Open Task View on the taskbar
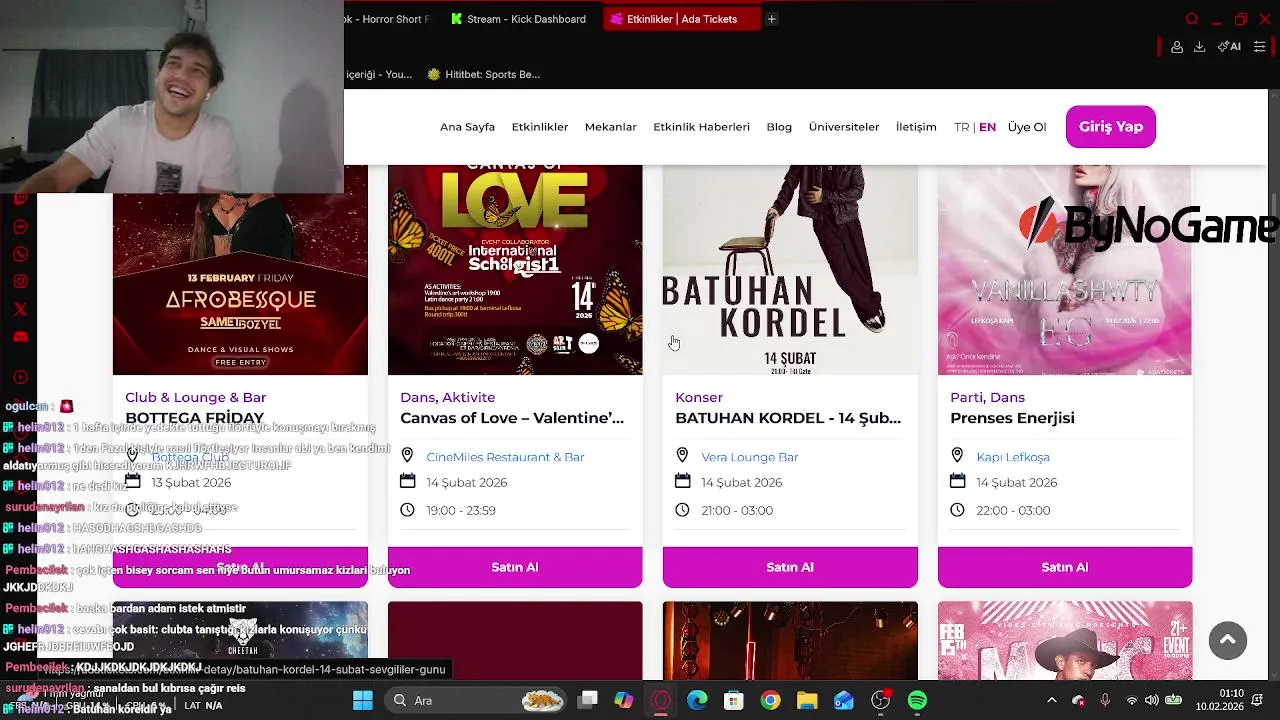Image resolution: width=1280 pixels, height=720 pixels. tap(588, 701)
